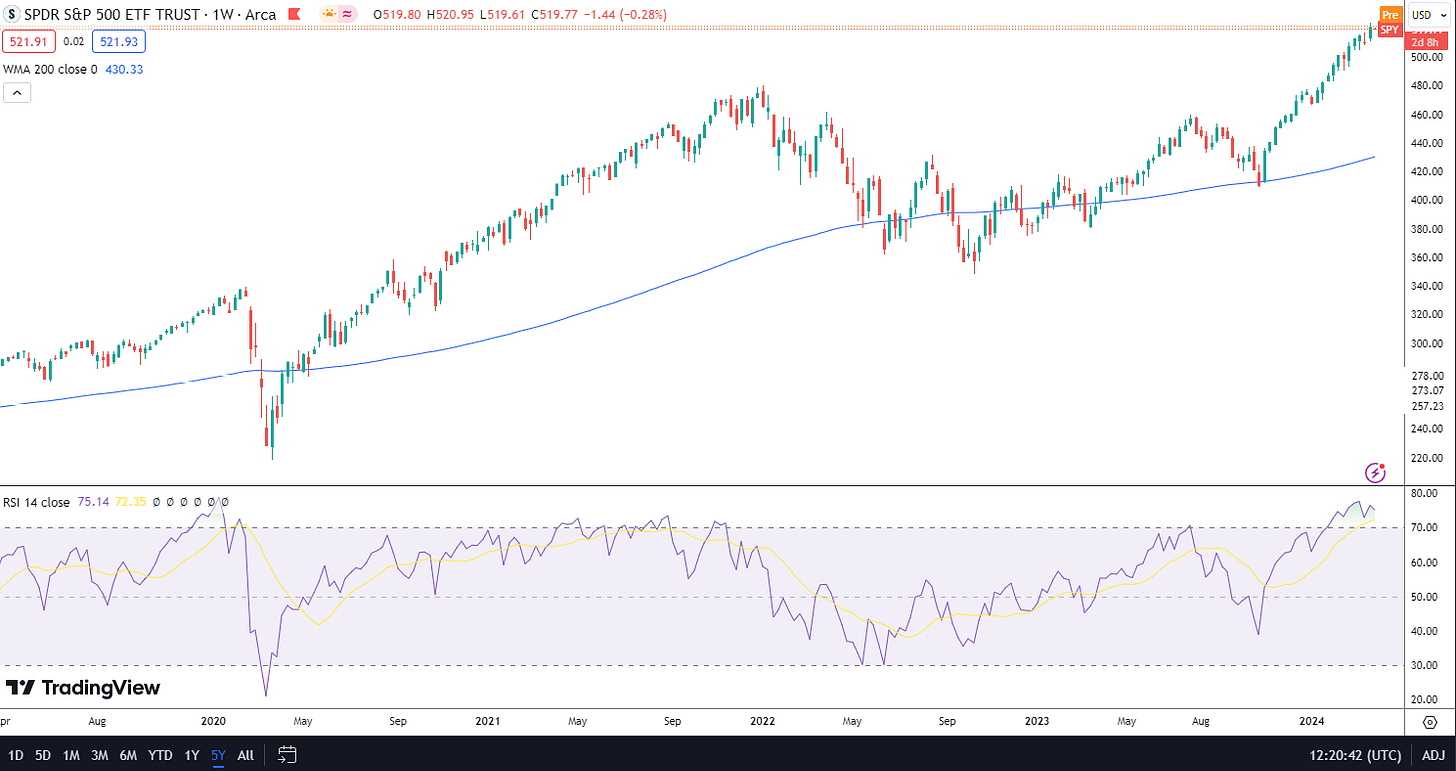The width and height of the screenshot is (1456, 771).
Task: Select the RSI 14 close indicator legend
Action: pos(37,502)
